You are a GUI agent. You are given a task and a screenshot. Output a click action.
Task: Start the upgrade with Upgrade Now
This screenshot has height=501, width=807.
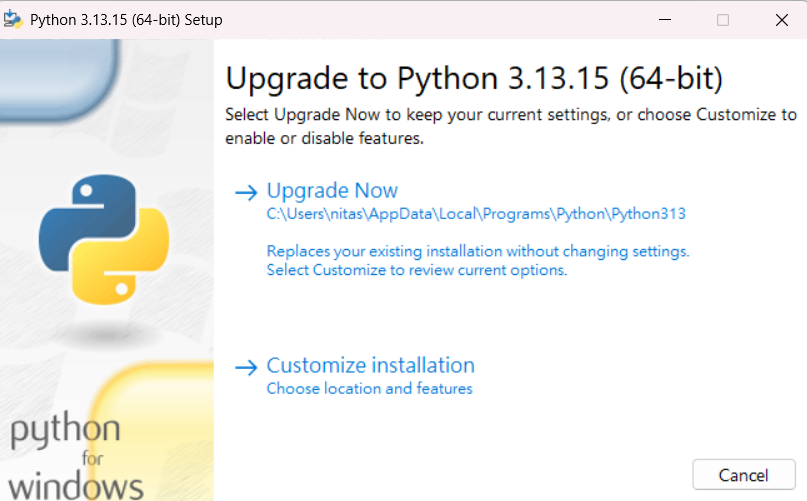332,191
